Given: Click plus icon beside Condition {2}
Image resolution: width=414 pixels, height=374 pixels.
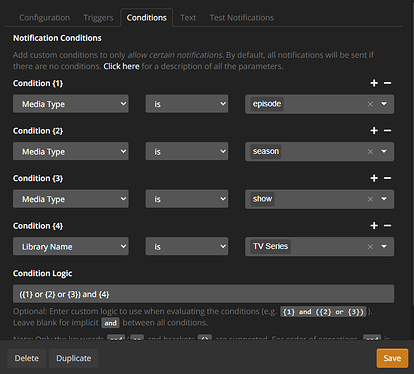Looking at the screenshot, I should pos(374,131).
